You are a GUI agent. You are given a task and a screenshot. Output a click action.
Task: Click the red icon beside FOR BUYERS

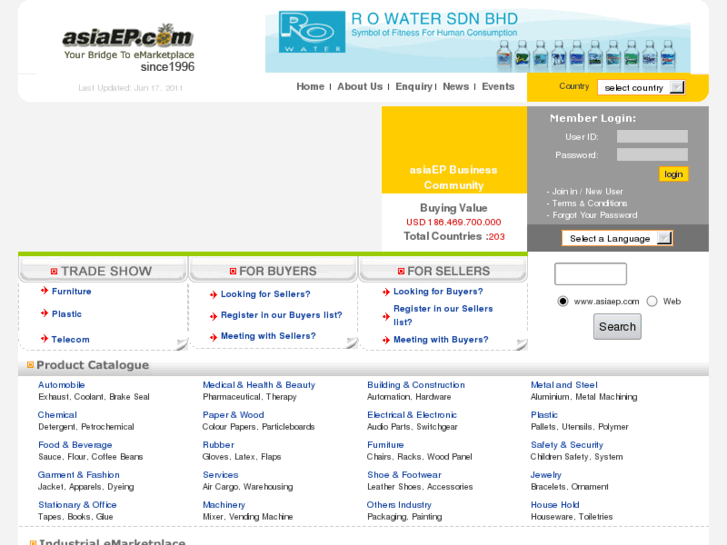233,271
